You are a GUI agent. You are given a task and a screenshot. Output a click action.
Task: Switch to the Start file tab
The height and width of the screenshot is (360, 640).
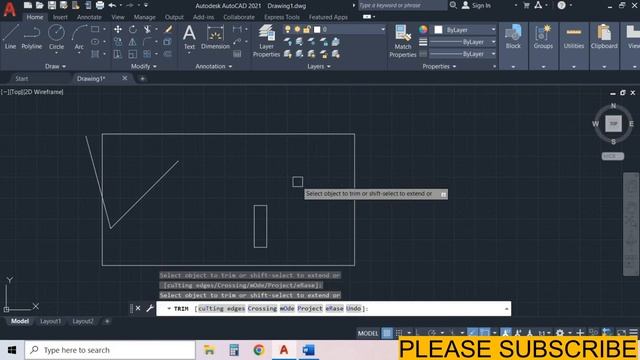tap(22, 78)
